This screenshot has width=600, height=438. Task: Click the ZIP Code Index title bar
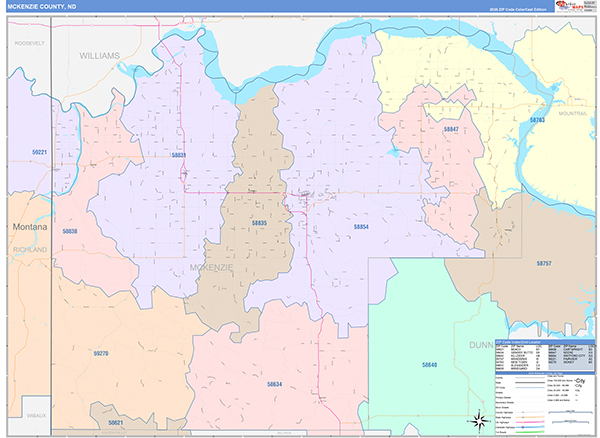pyautogui.click(x=545, y=342)
